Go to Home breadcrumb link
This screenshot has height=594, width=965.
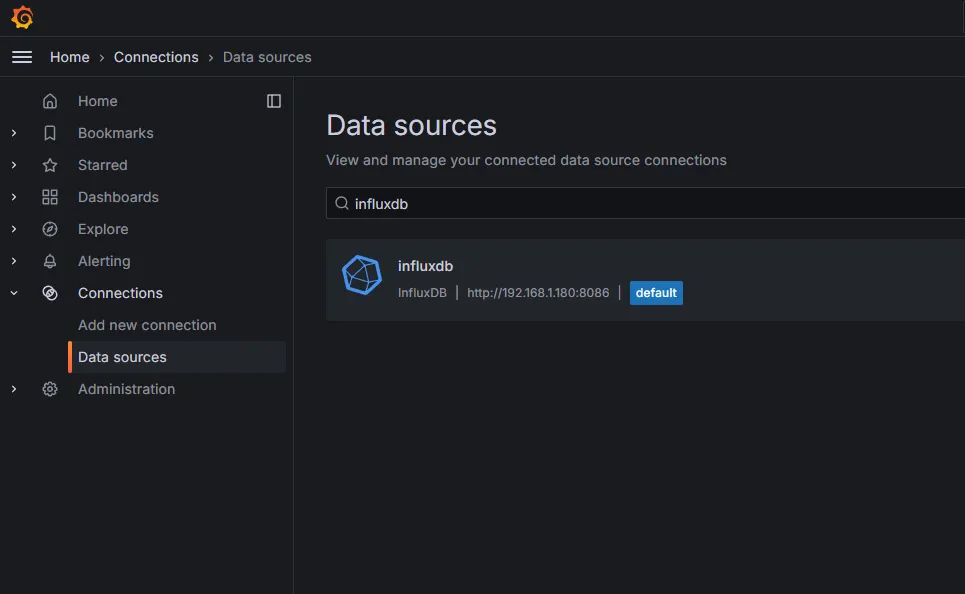tap(70, 57)
